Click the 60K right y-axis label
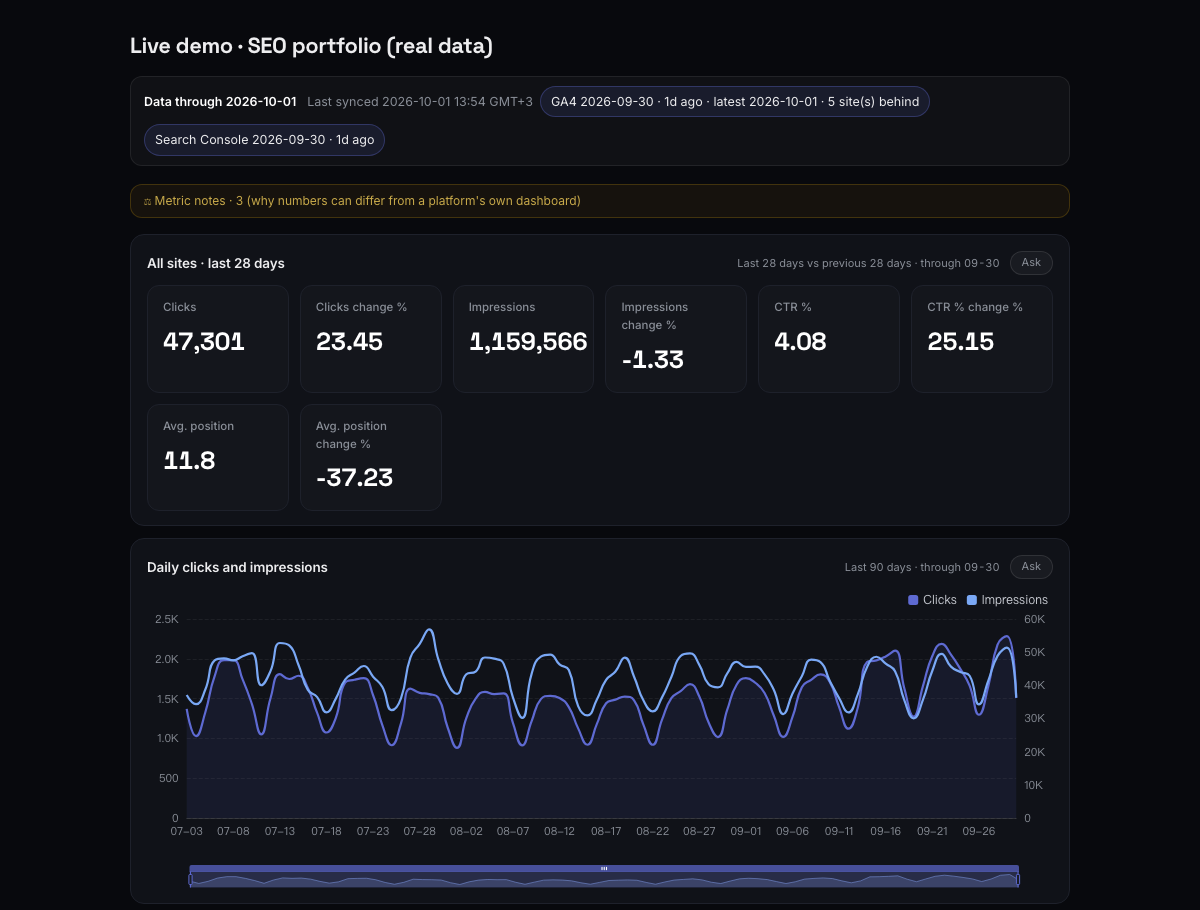The image size is (1200, 910). point(1034,619)
